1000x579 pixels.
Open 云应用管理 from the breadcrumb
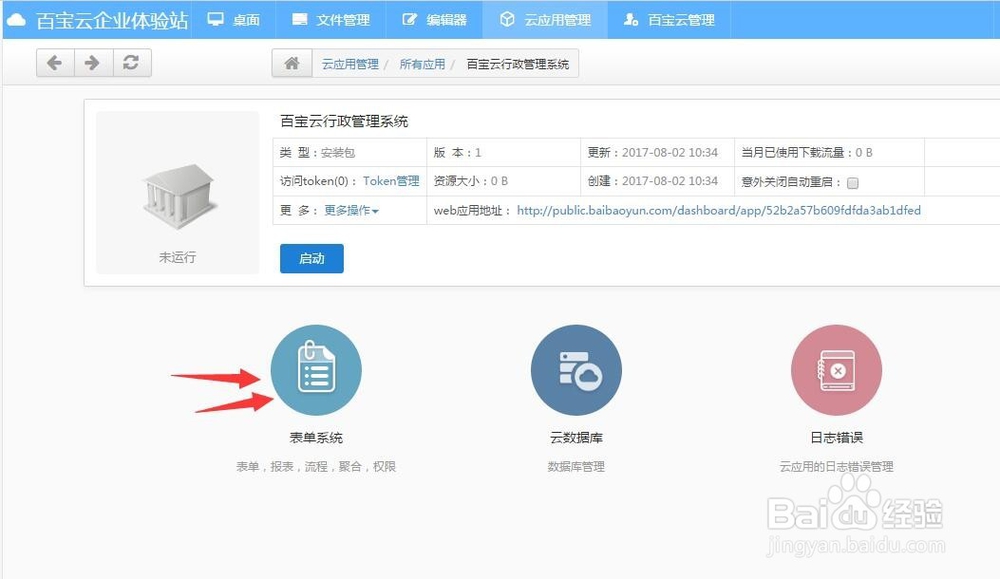click(x=350, y=63)
